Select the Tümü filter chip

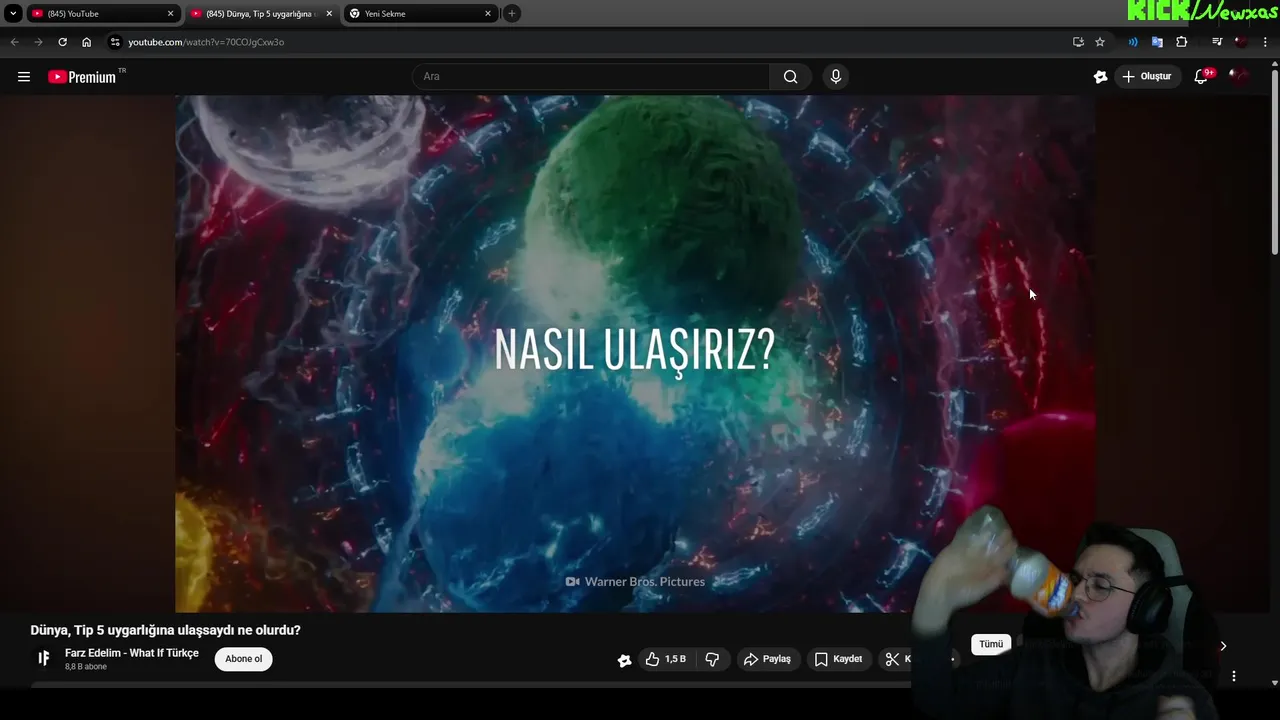991,644
